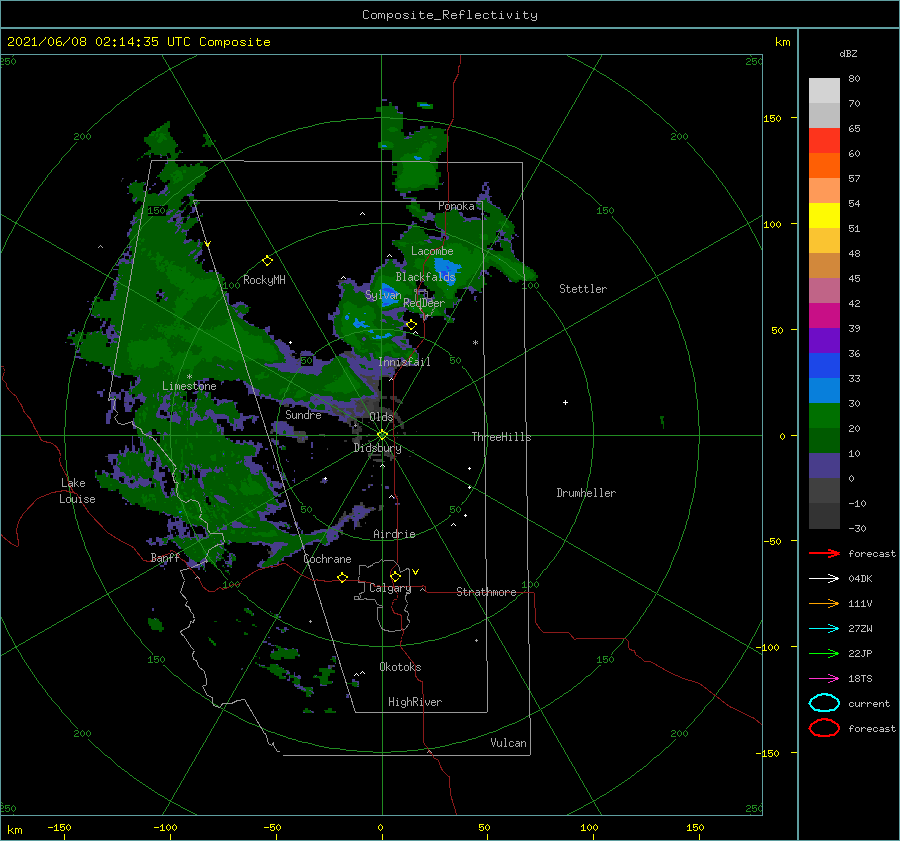Click the Stettler town label

[583, 289]
